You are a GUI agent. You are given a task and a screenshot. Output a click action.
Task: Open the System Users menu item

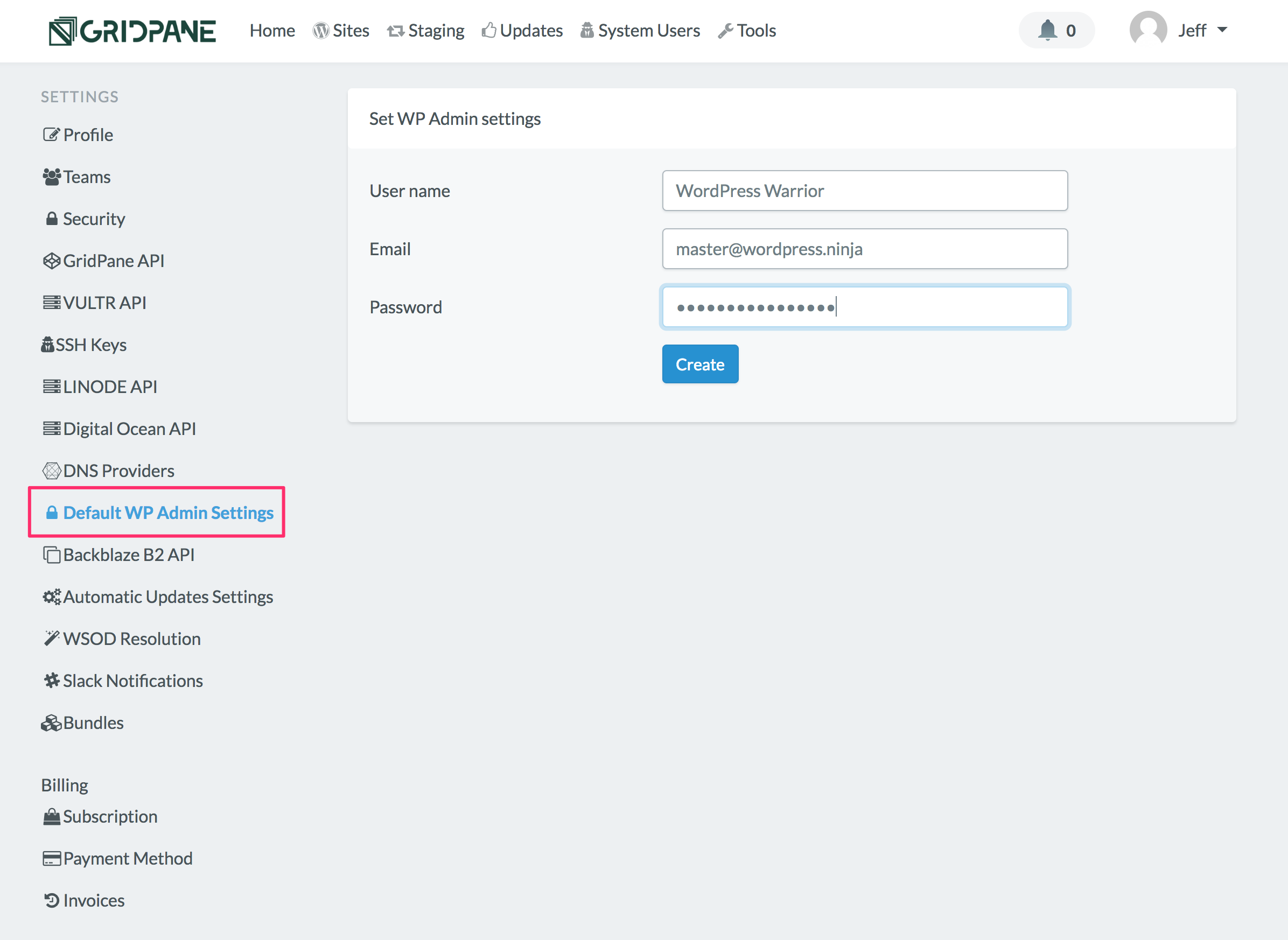(x=649, y=30)
